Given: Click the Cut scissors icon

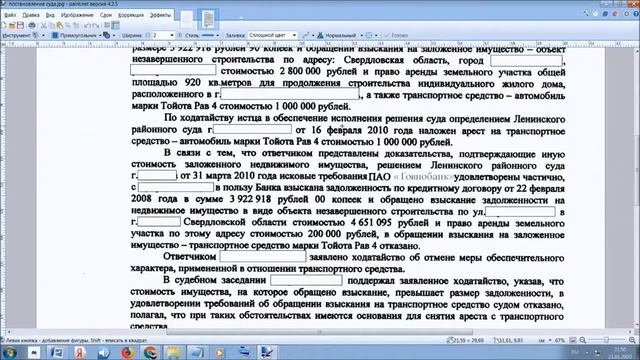Looking at the screenshot, I should 44,25.
